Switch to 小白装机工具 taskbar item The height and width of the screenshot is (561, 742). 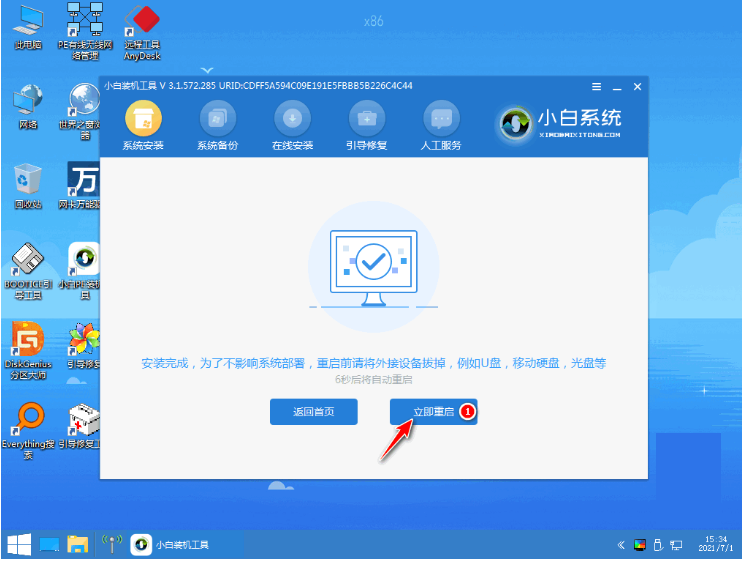[170, 545]
